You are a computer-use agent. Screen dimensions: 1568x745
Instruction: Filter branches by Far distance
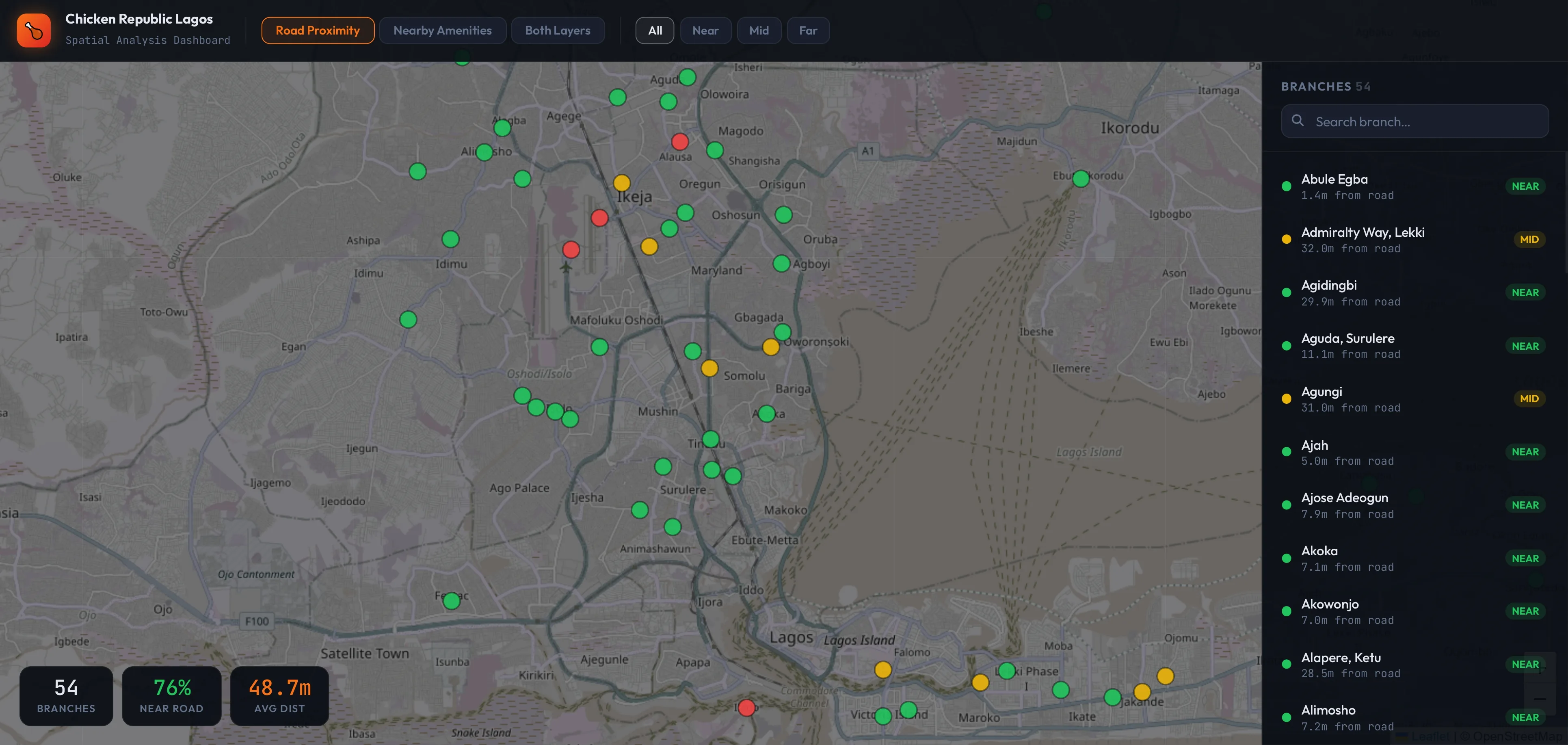[x=808, y=30]
